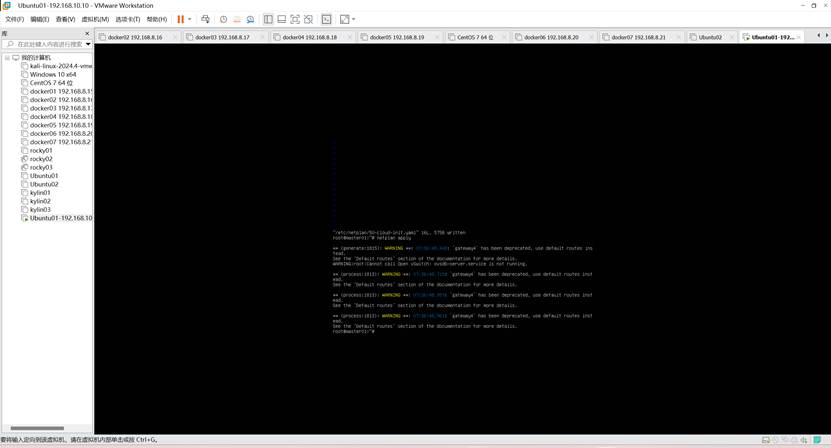The width and height of the screenshot is (831, 448).
Task: Close the library panel
Action: tap(87, 33)
